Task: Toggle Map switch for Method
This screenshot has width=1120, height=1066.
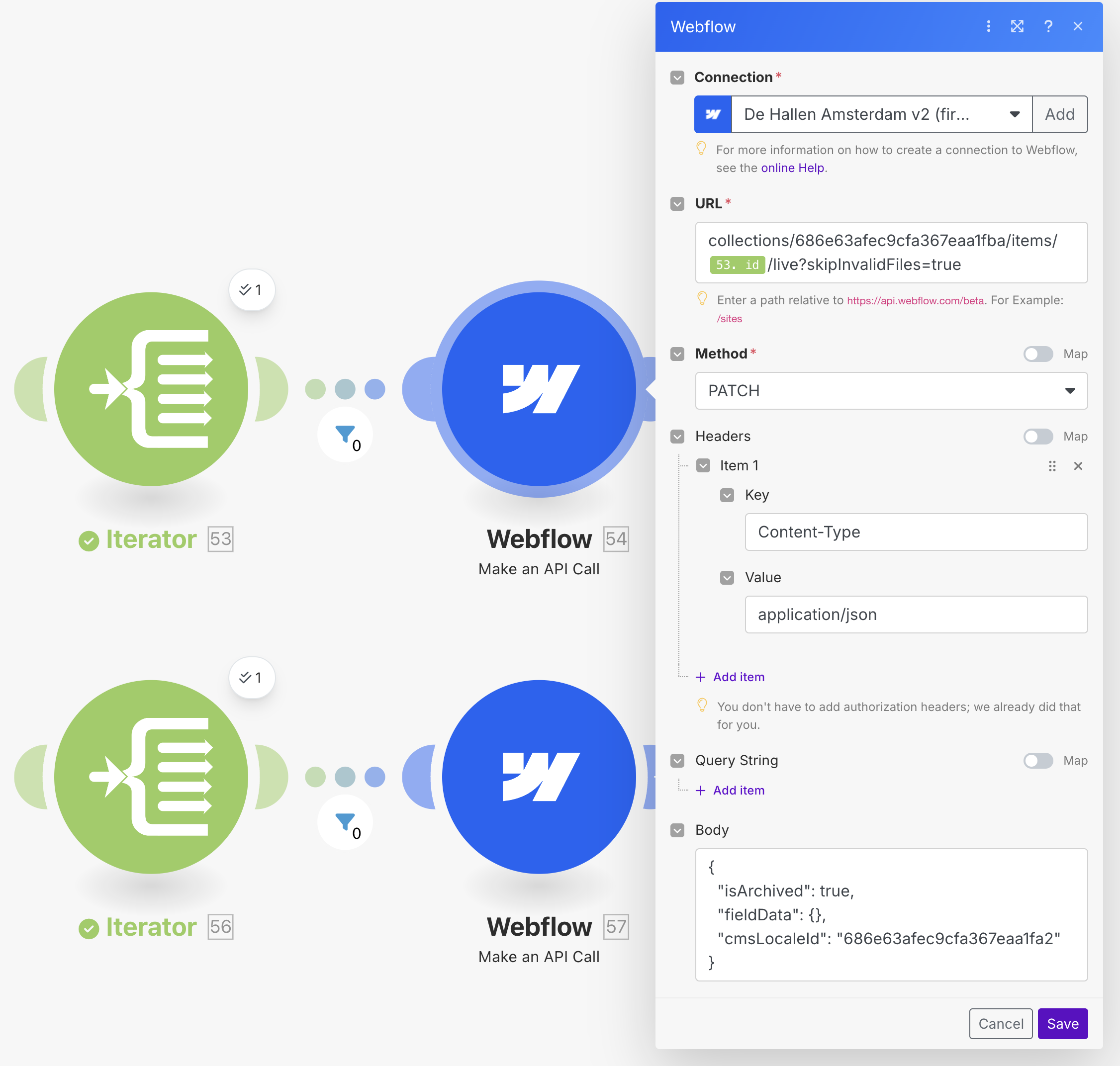Action: coord(1037,354)
